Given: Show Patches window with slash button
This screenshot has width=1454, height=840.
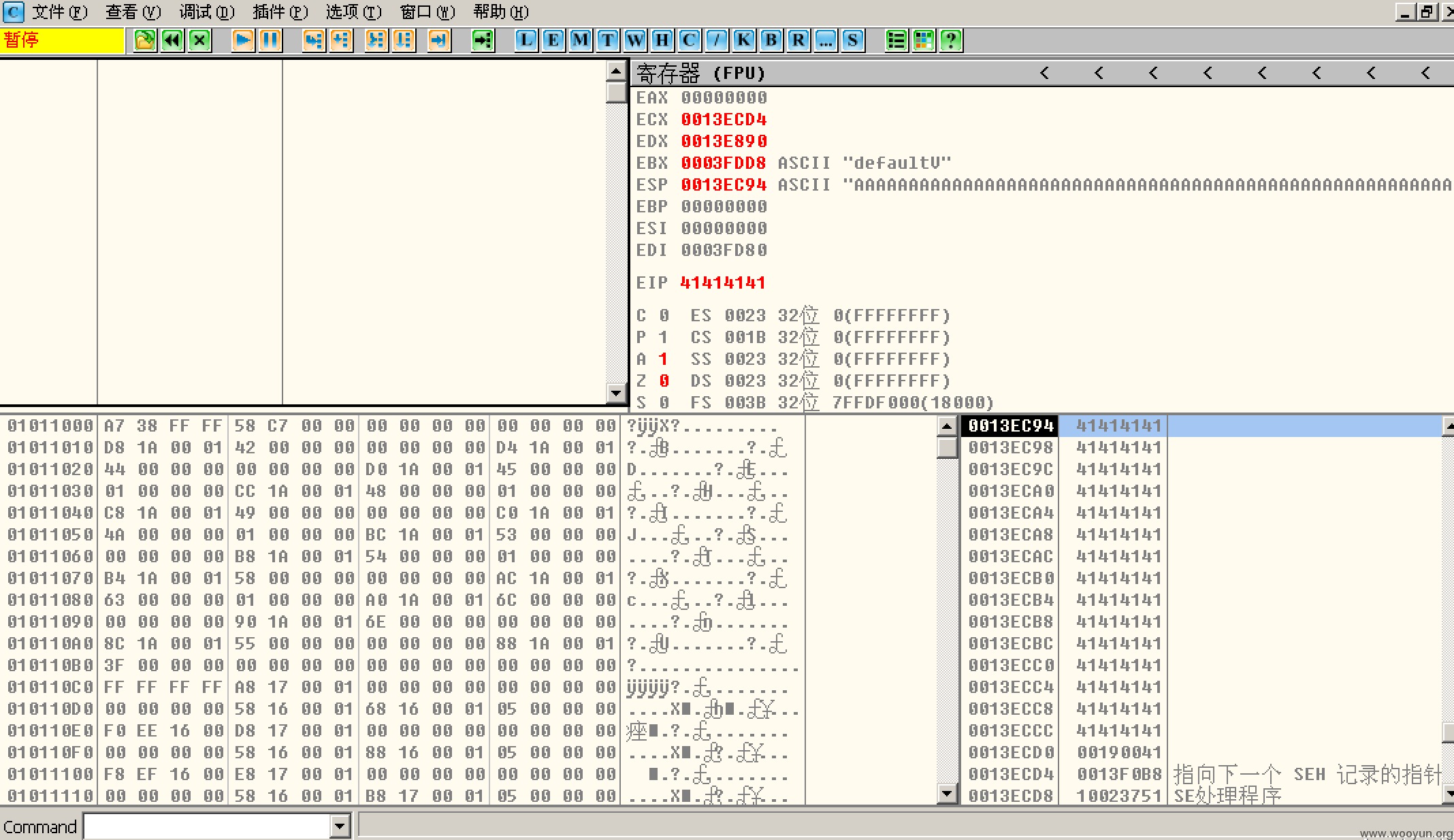Looking at the screenshot, I should point(717,40).
